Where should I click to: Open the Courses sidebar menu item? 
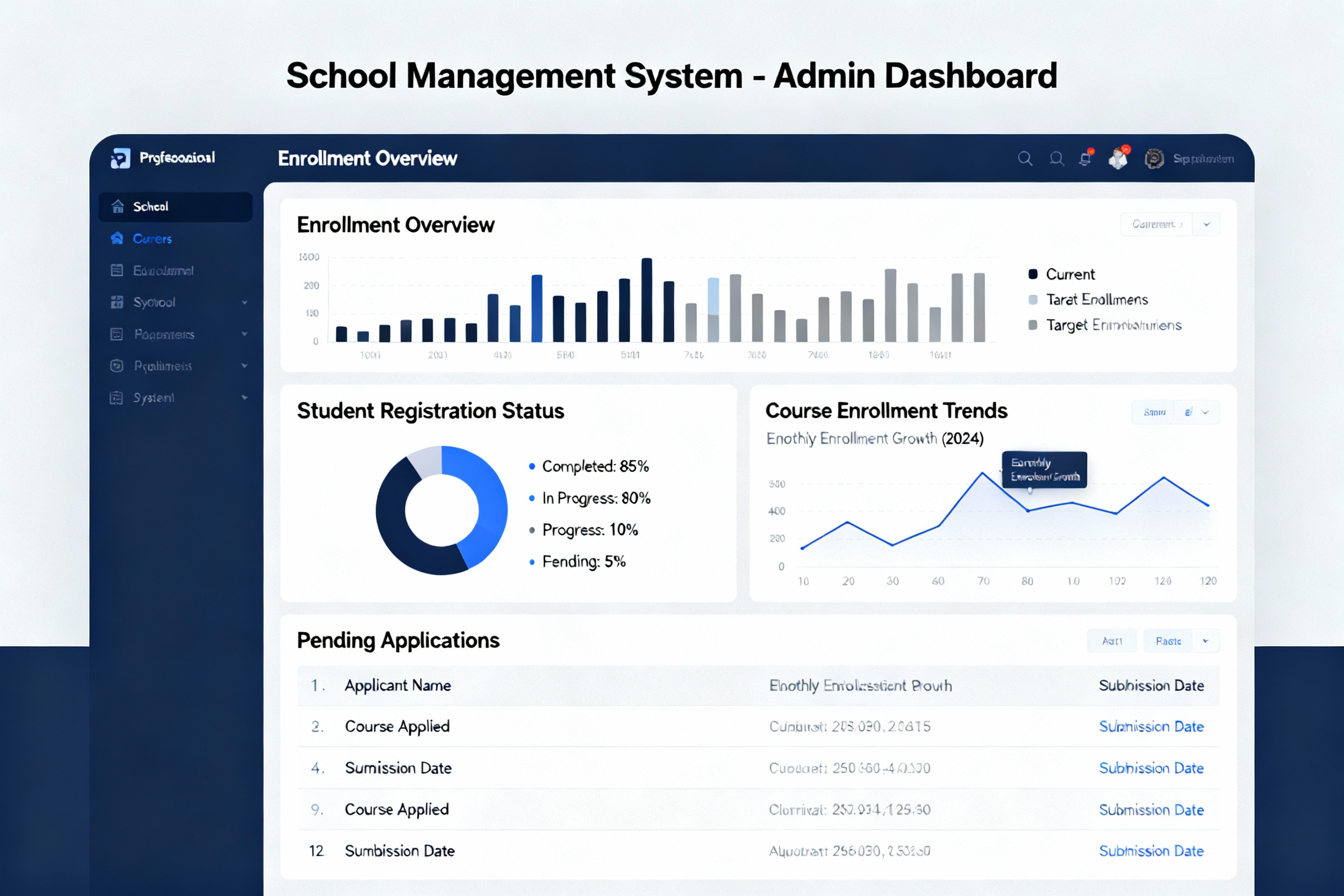(152, 239)
